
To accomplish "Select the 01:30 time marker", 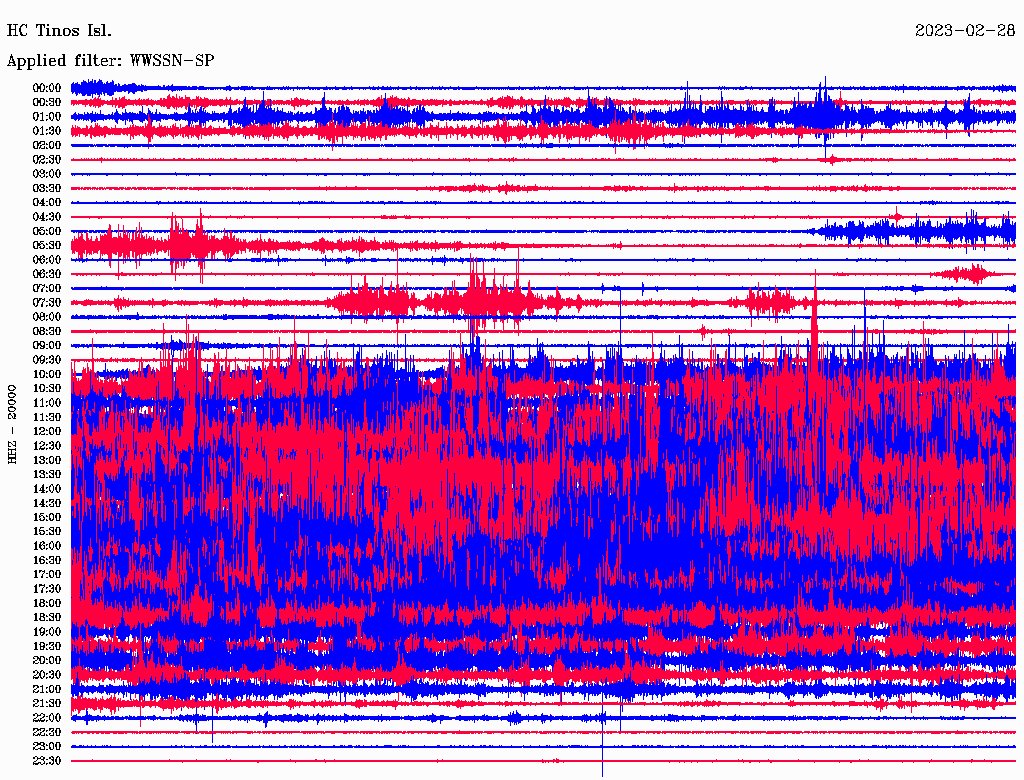I will (47, 131).
